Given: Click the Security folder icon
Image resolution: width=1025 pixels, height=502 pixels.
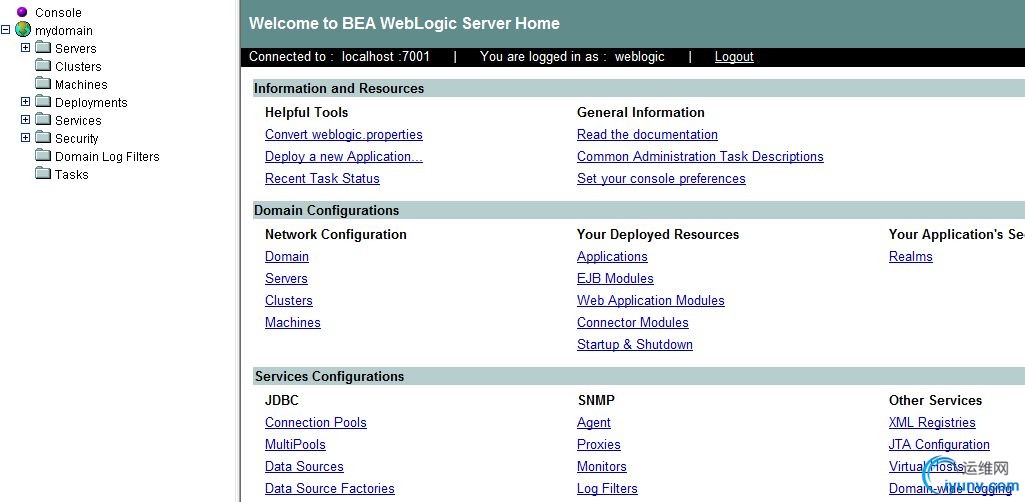Looking at the screenshot, I should pyautogui.click(x=43, y=137).
